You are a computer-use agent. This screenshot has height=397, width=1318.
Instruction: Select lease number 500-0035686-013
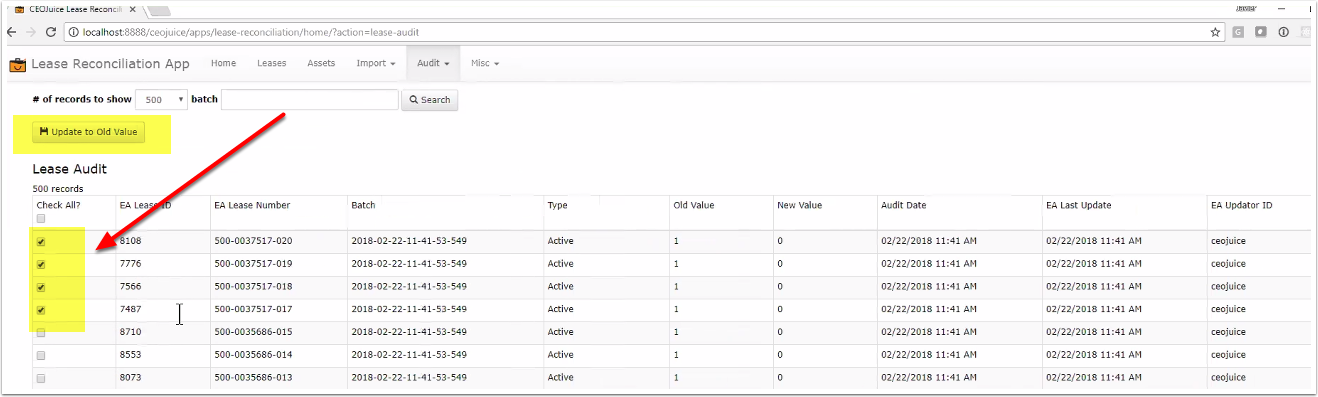(x=253, y=378)
